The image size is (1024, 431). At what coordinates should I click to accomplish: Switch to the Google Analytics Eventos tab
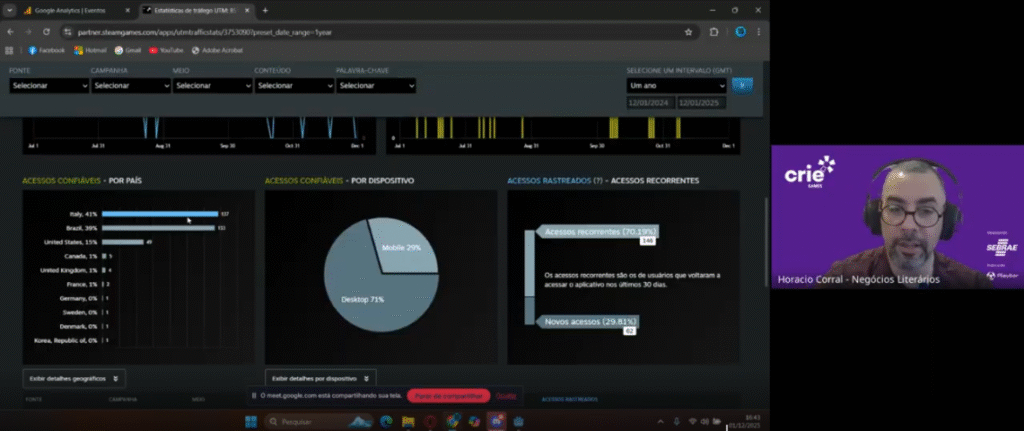click(70, 10)
